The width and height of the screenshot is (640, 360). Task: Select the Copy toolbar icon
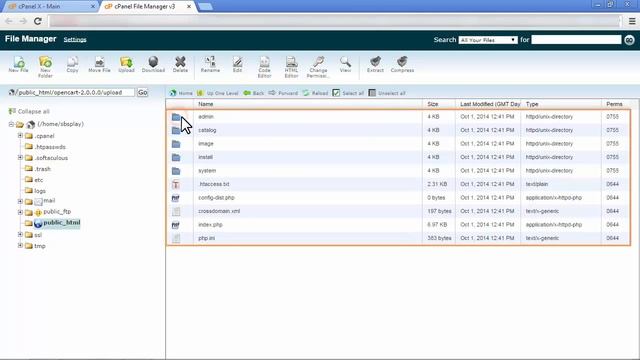pos(72,64)
